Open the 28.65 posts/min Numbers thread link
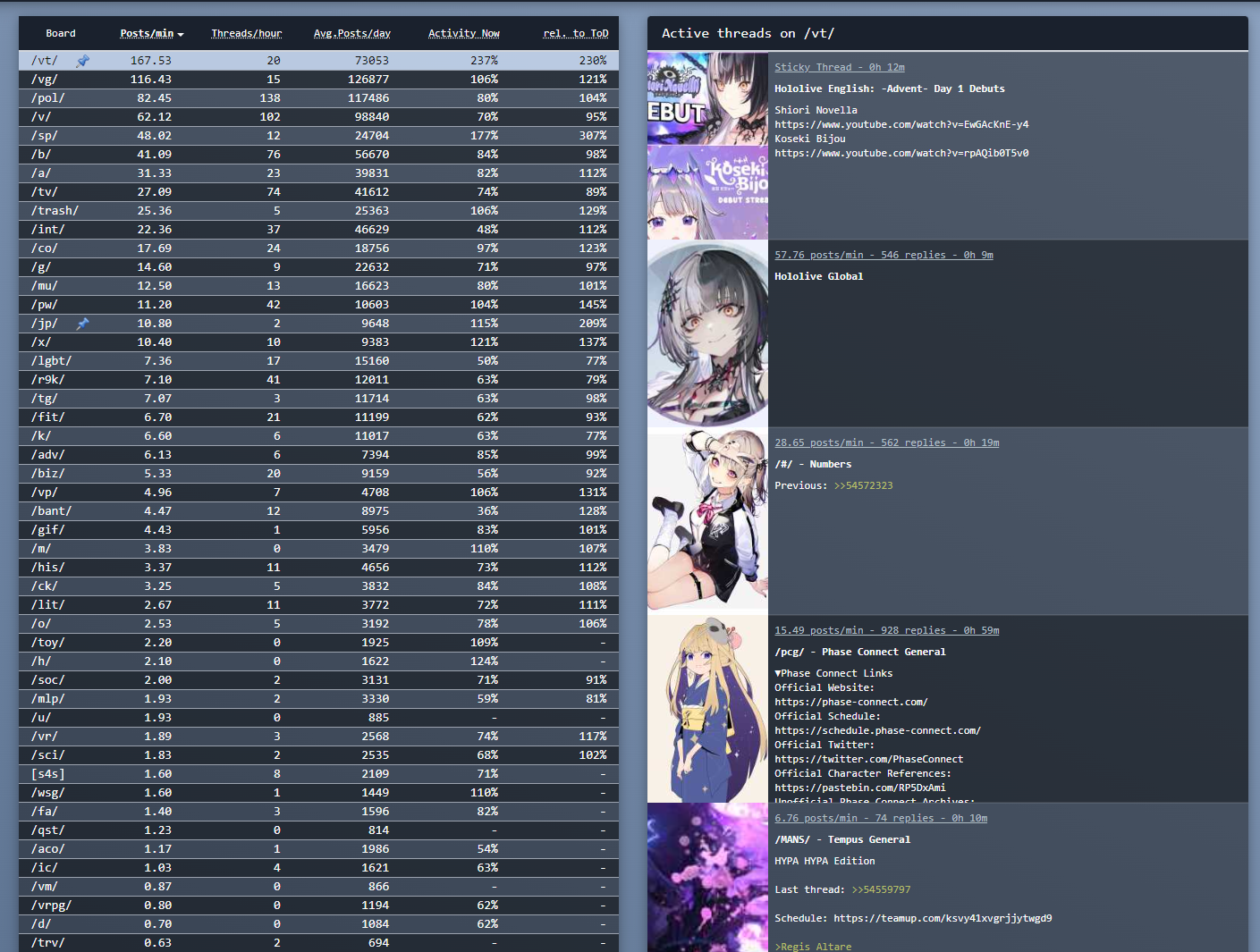 [x=887, y=442]
